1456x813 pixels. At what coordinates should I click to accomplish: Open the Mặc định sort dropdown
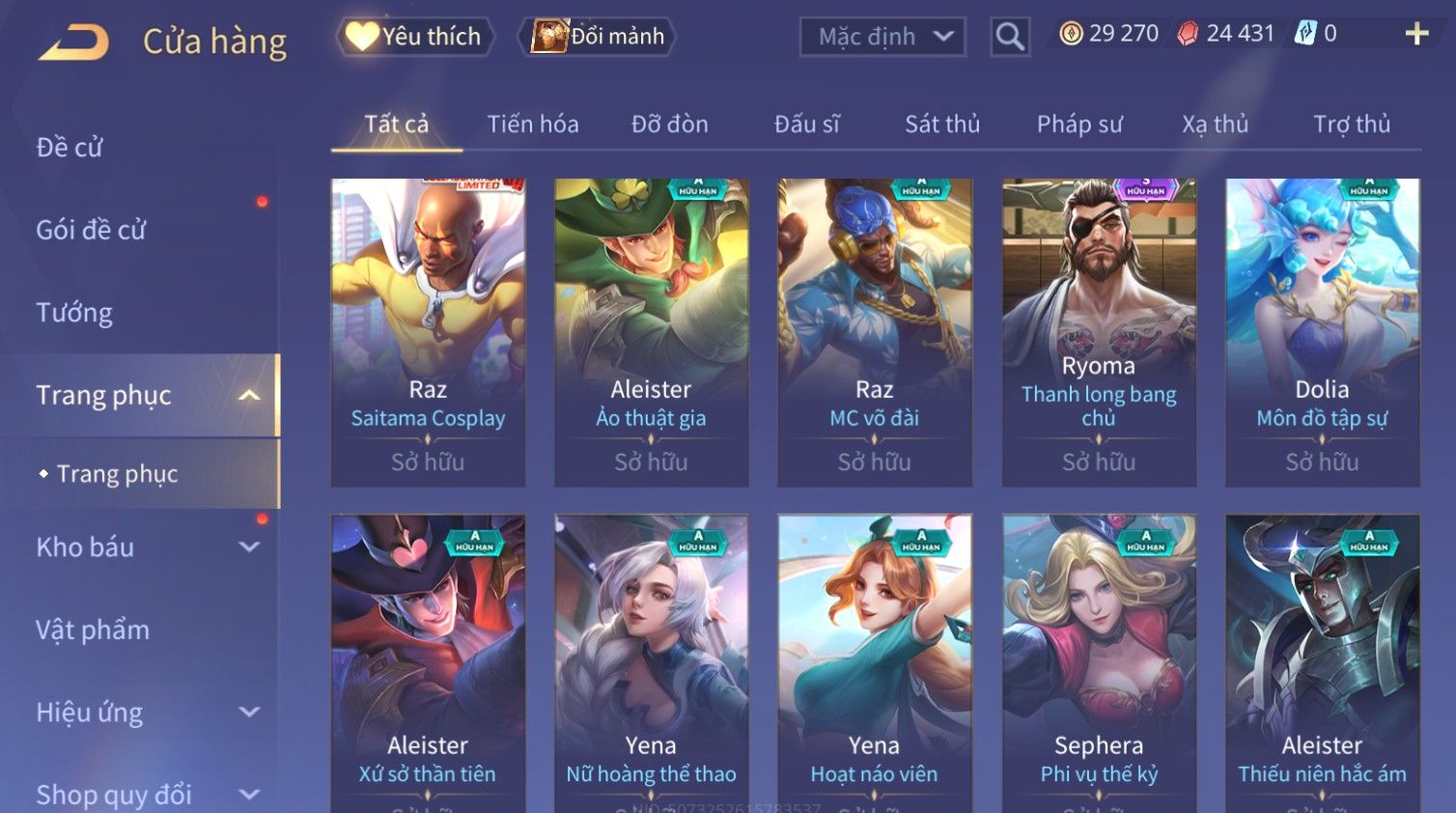(x=882, y=37)
